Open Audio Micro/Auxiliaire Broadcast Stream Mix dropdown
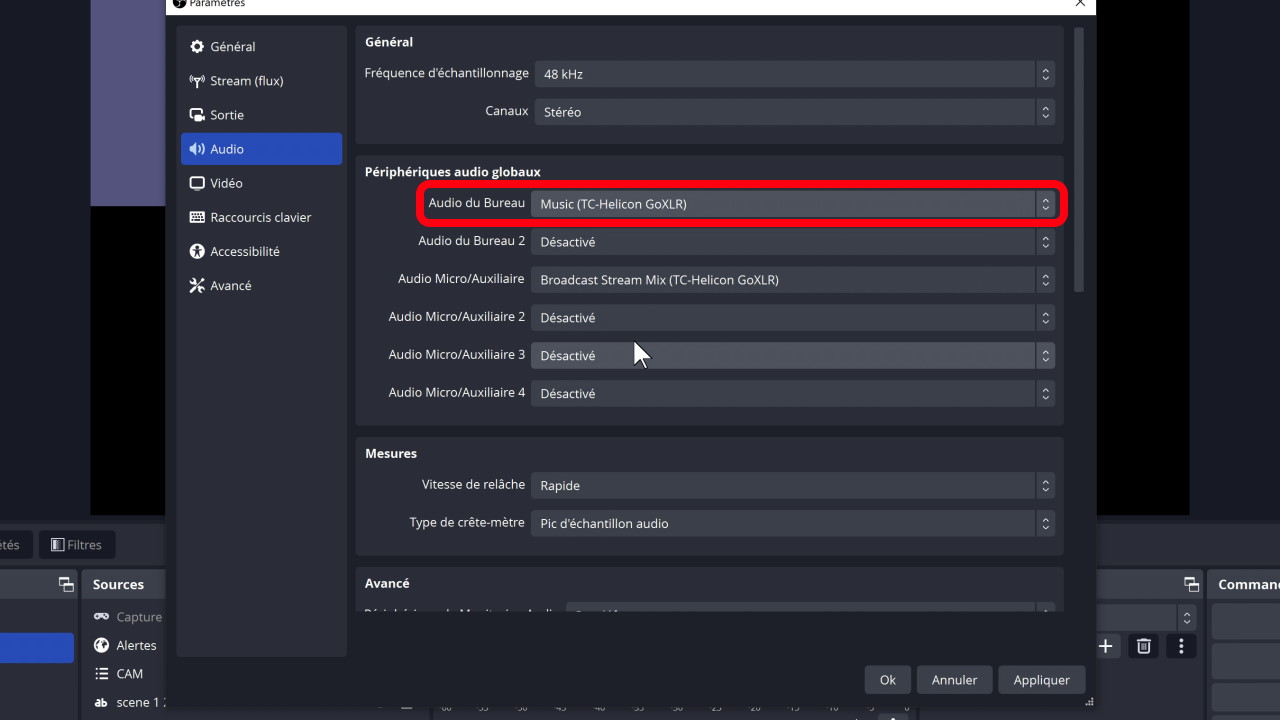Screen dimensions: 1280x720 [x=793, y=280]
